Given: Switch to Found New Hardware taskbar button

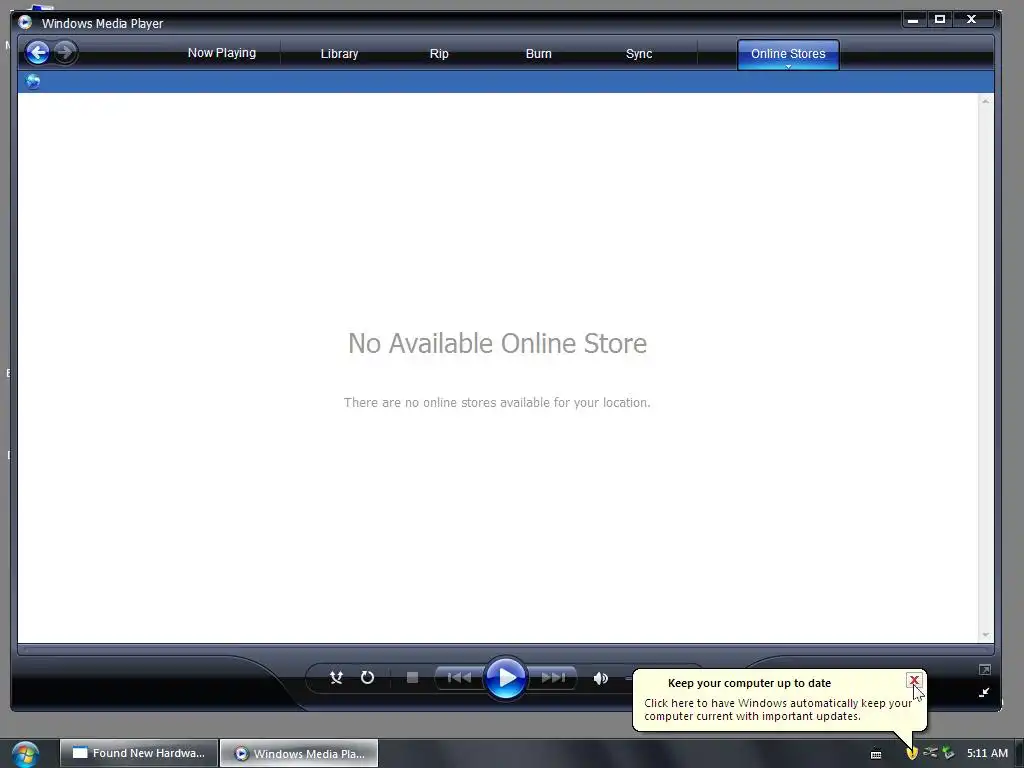Looking at the screenshot, I should point(138,753).
